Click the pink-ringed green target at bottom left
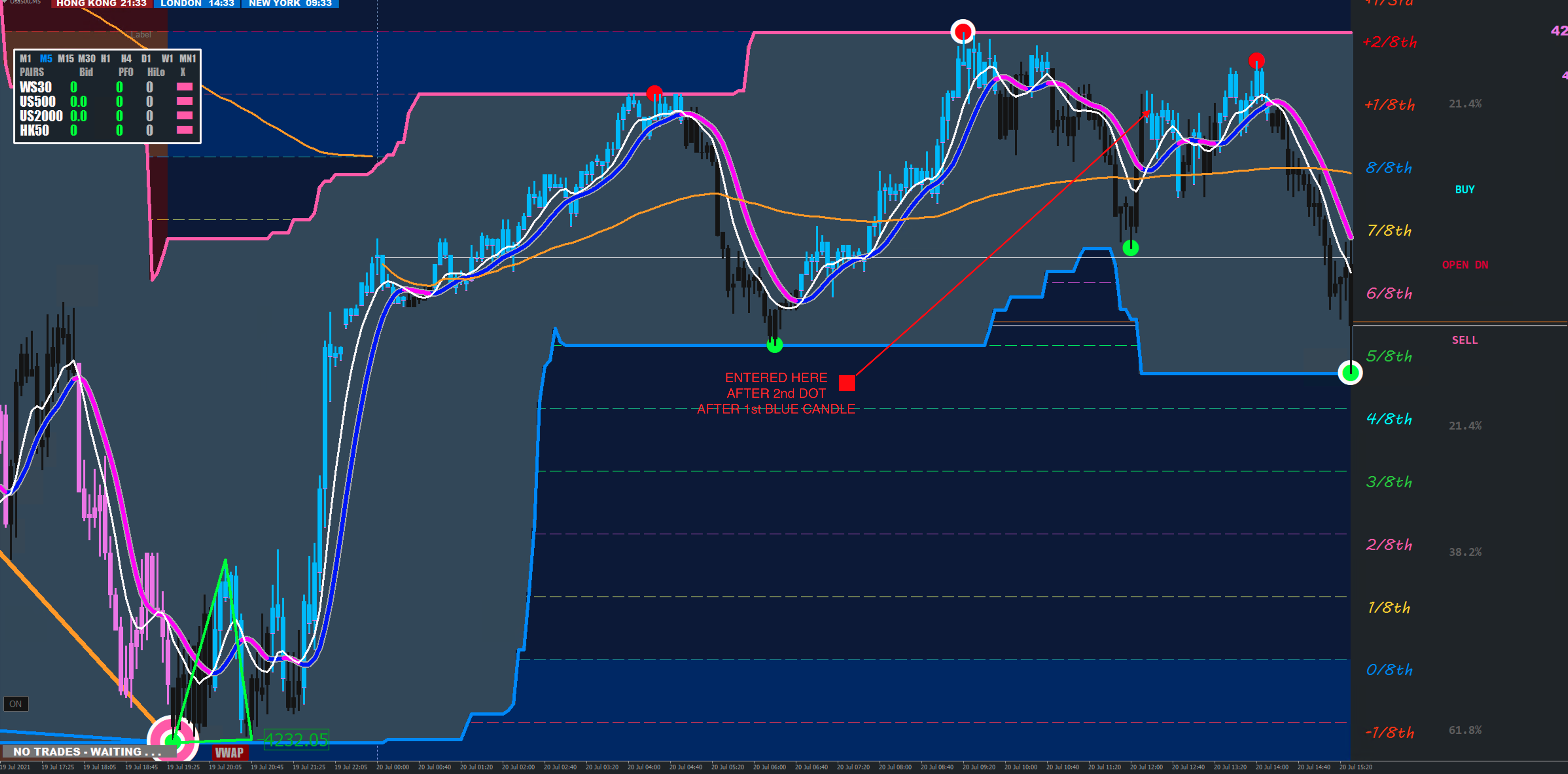The image size is (1568, 774). coord(173,741)
